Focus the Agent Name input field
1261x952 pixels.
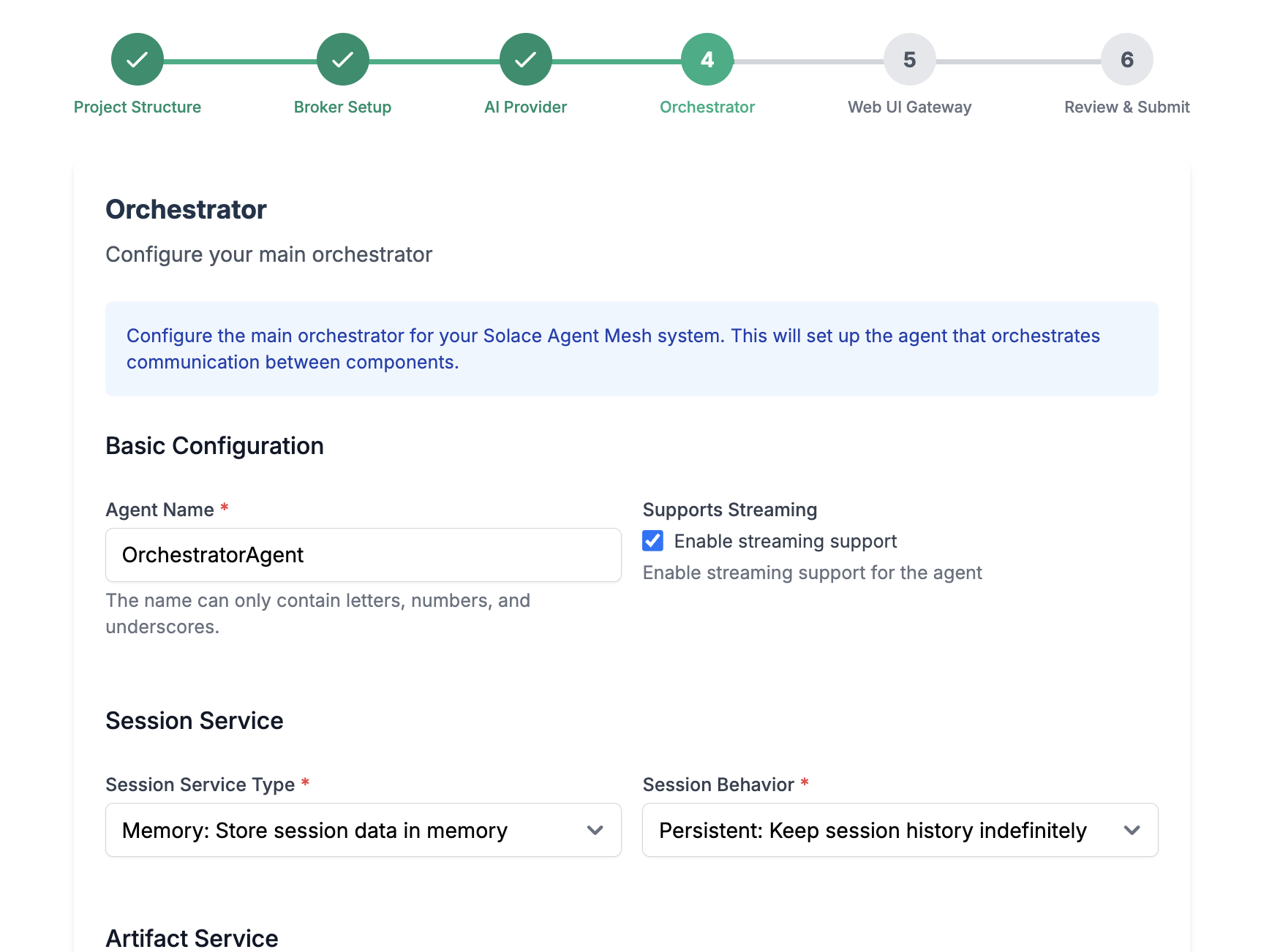363,555
